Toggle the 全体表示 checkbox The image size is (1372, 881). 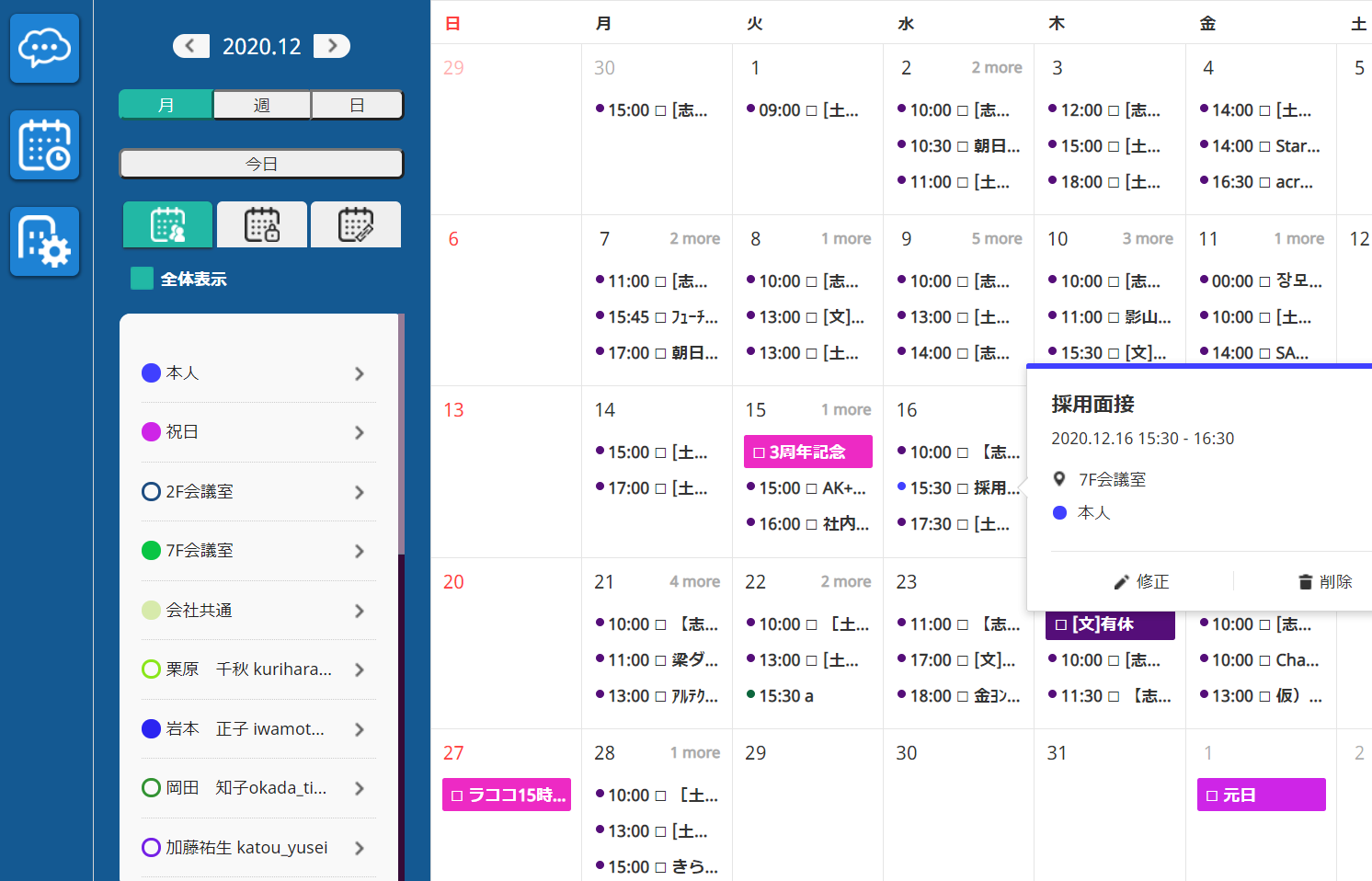[x=143, y=279]
